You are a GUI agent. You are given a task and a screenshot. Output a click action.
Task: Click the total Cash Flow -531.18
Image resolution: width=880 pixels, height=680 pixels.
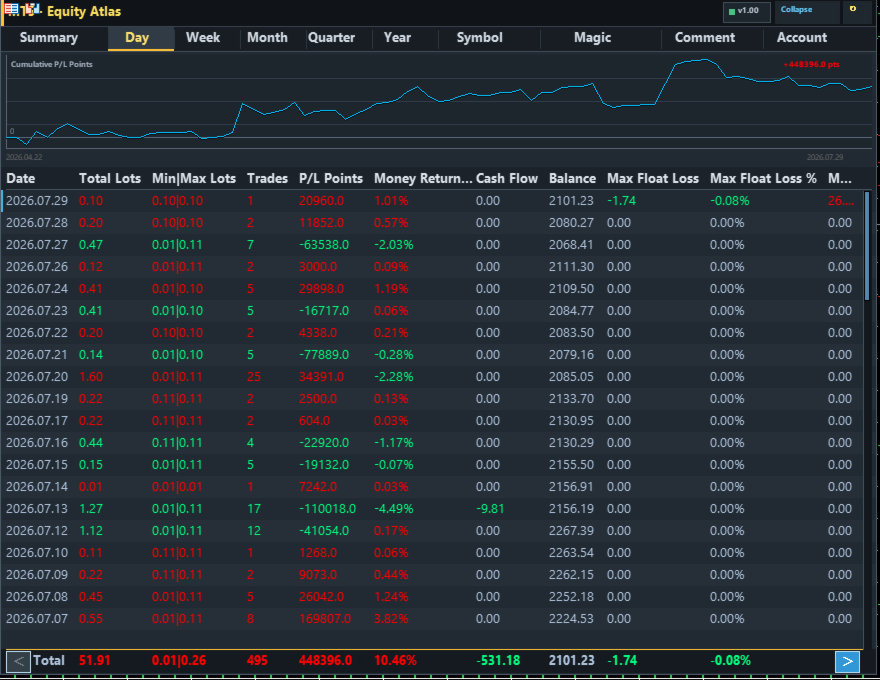(498, 661)
